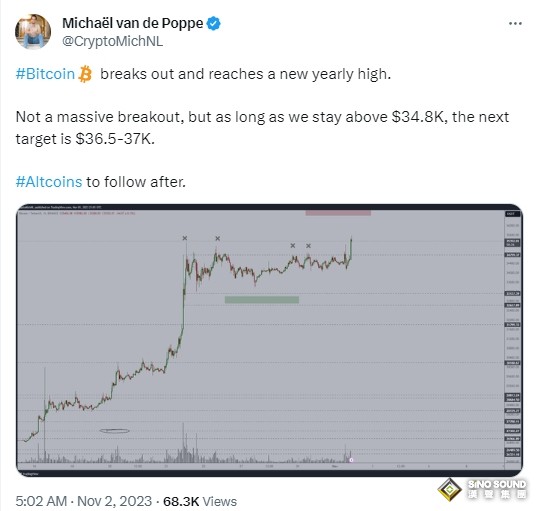Open the three-dot tweet options menu
Image resolution: width=536 pixels, height=511 pixels.
coord(515,24)
